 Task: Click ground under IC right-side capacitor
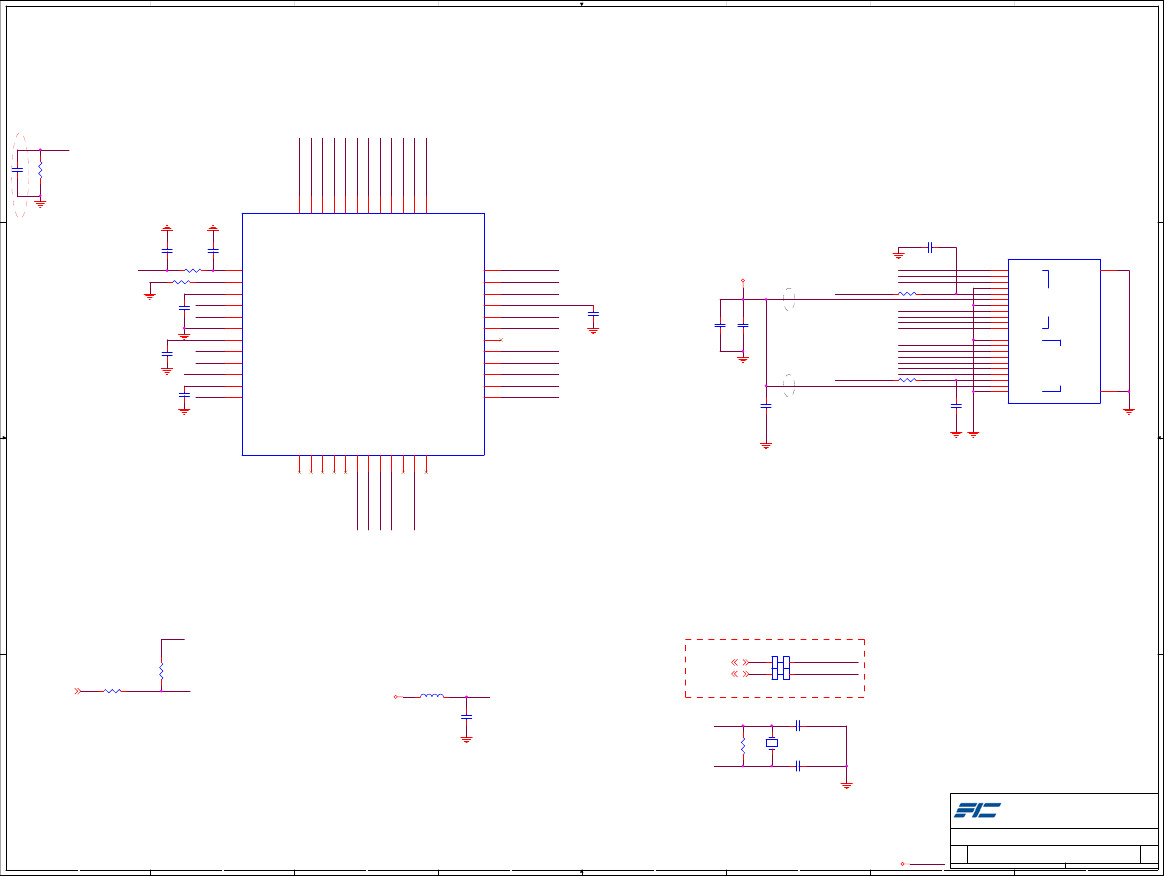(593, 330)
